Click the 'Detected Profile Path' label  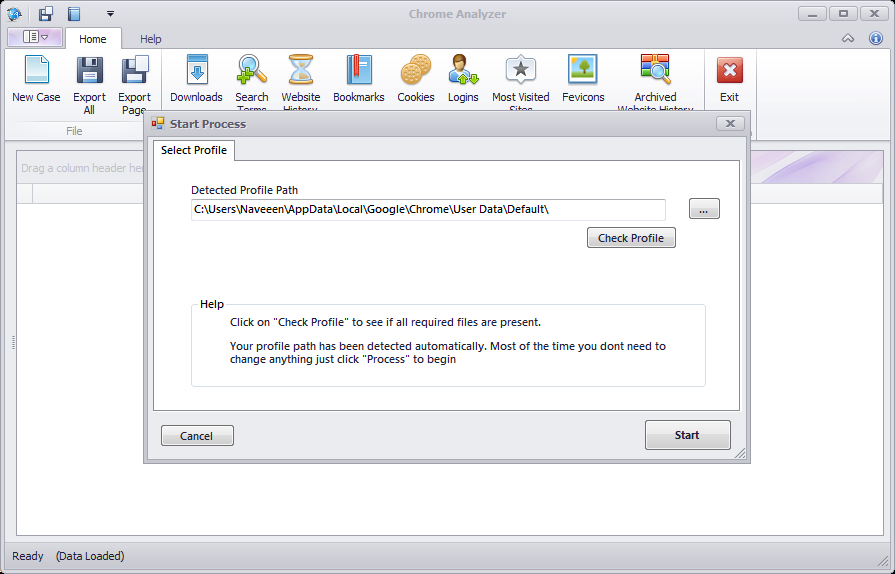(244, 190)
